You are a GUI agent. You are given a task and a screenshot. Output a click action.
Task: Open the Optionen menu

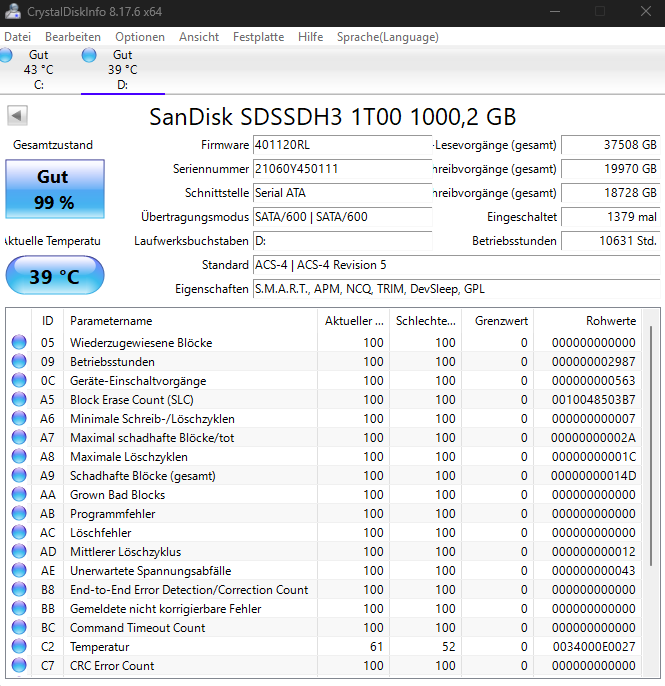[x=140, y=37]
